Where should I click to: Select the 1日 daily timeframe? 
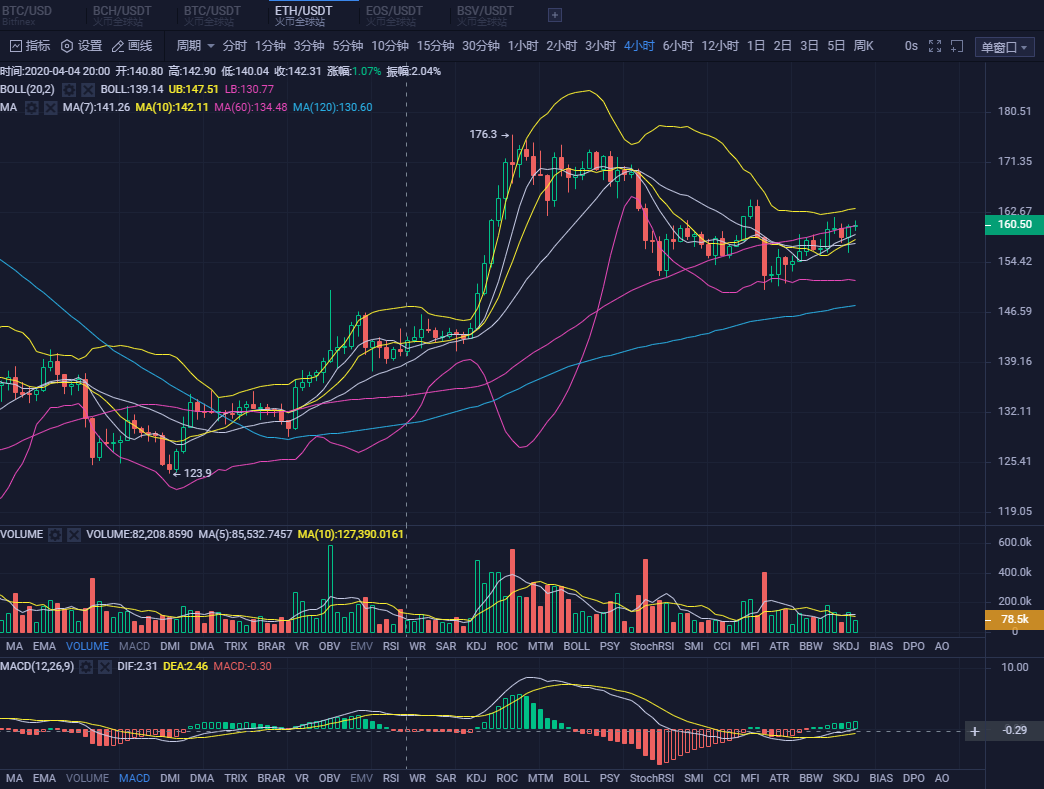pos(756,46)
